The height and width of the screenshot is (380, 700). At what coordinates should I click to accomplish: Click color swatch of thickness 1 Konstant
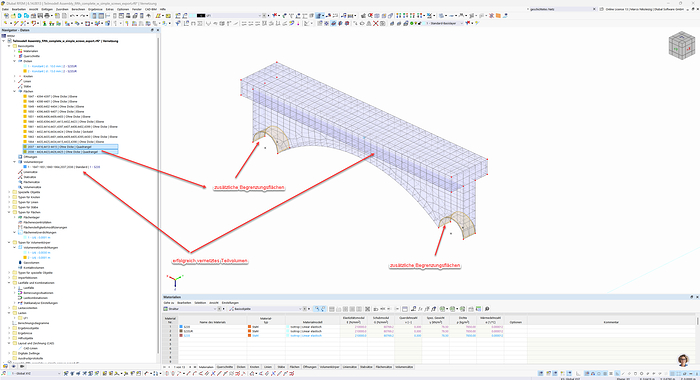(x=25, y=66)
